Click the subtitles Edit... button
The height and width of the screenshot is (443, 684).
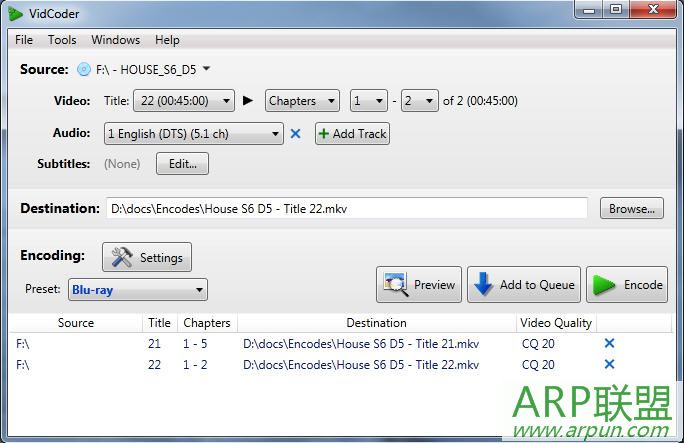(x=182, y=164)
